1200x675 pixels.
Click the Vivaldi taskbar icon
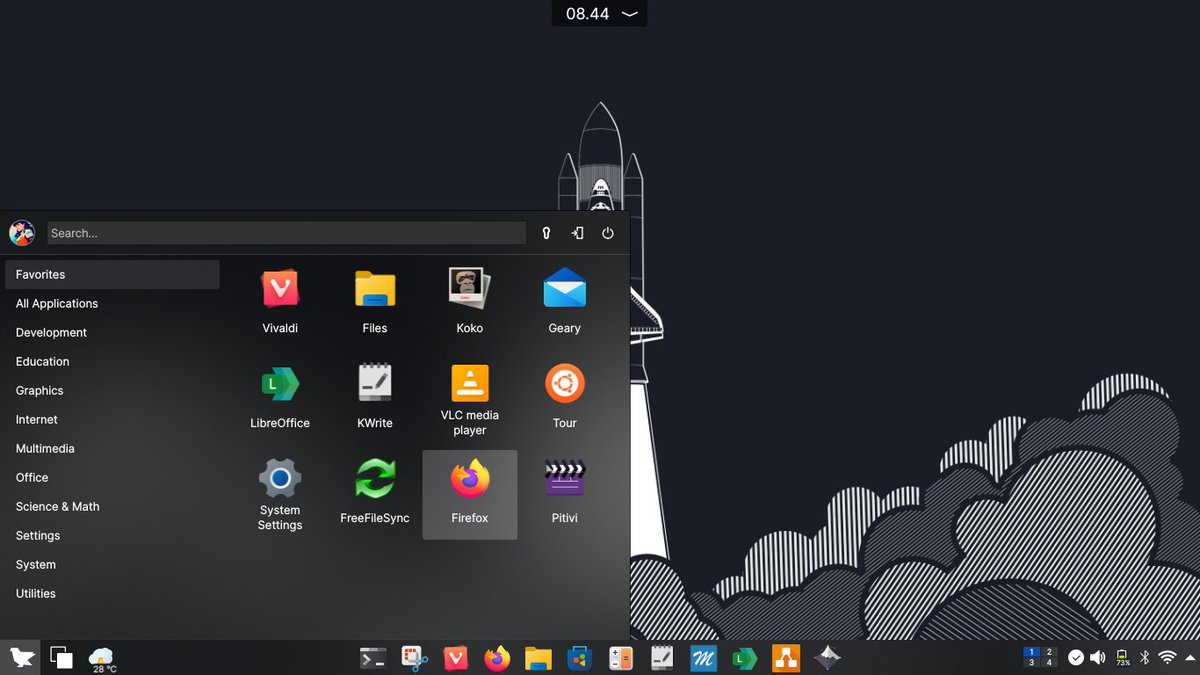456,658
